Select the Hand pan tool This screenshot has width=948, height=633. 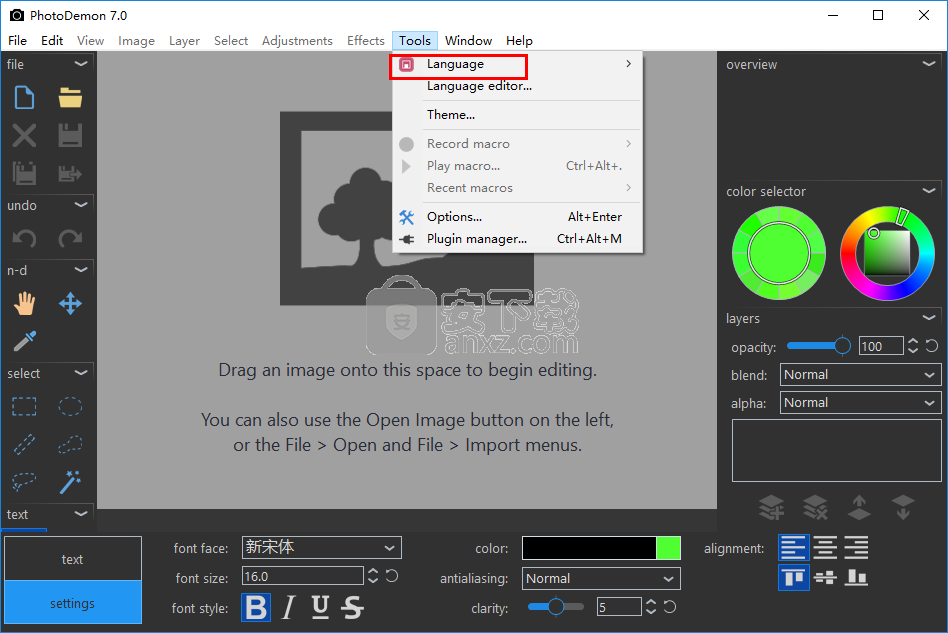tap(24, 304)
